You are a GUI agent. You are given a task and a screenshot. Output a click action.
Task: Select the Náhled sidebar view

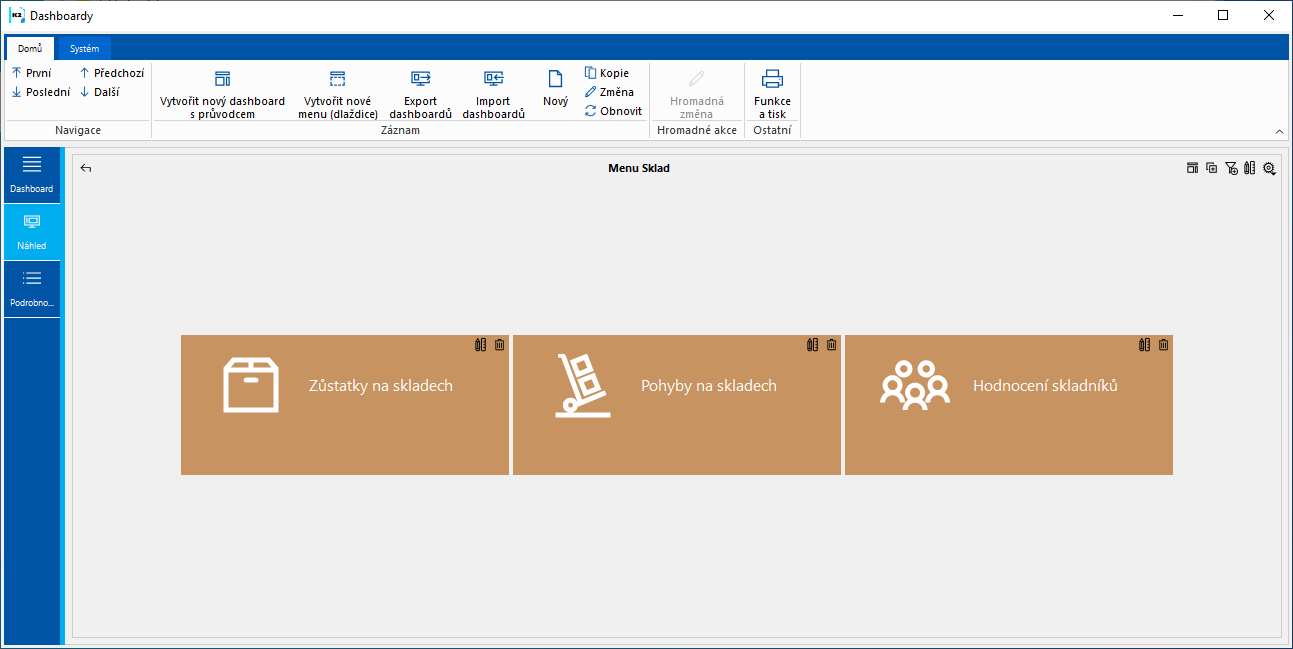coord(32,232)
